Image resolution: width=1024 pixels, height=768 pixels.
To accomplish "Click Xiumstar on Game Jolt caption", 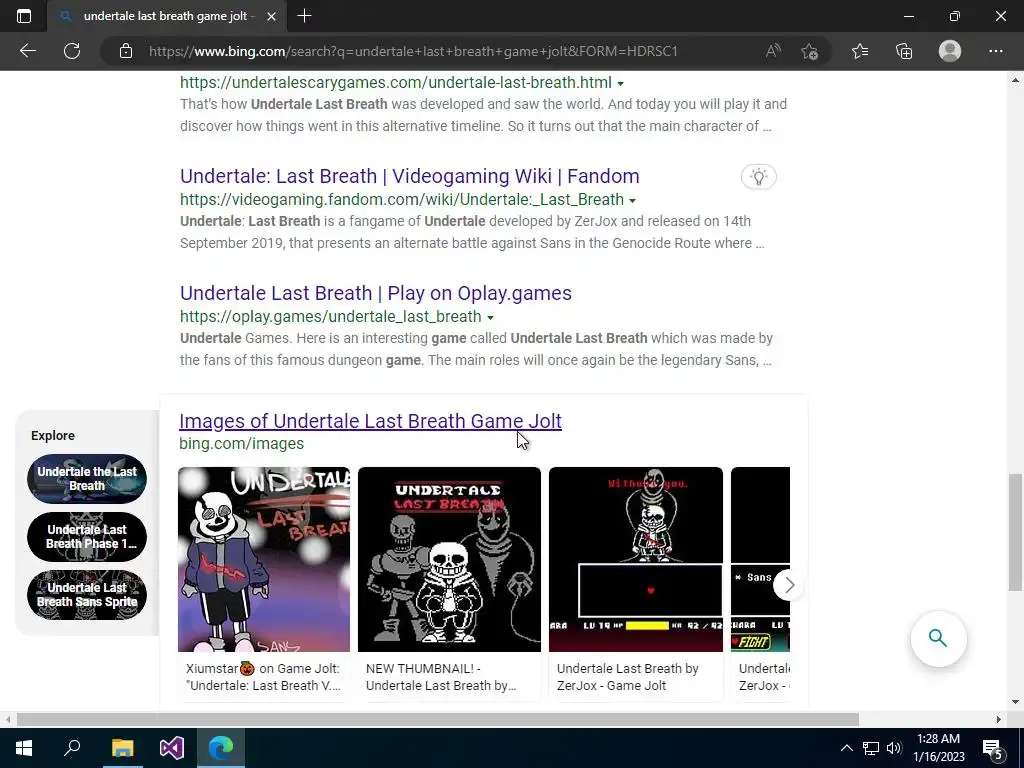I will (263, 677).
